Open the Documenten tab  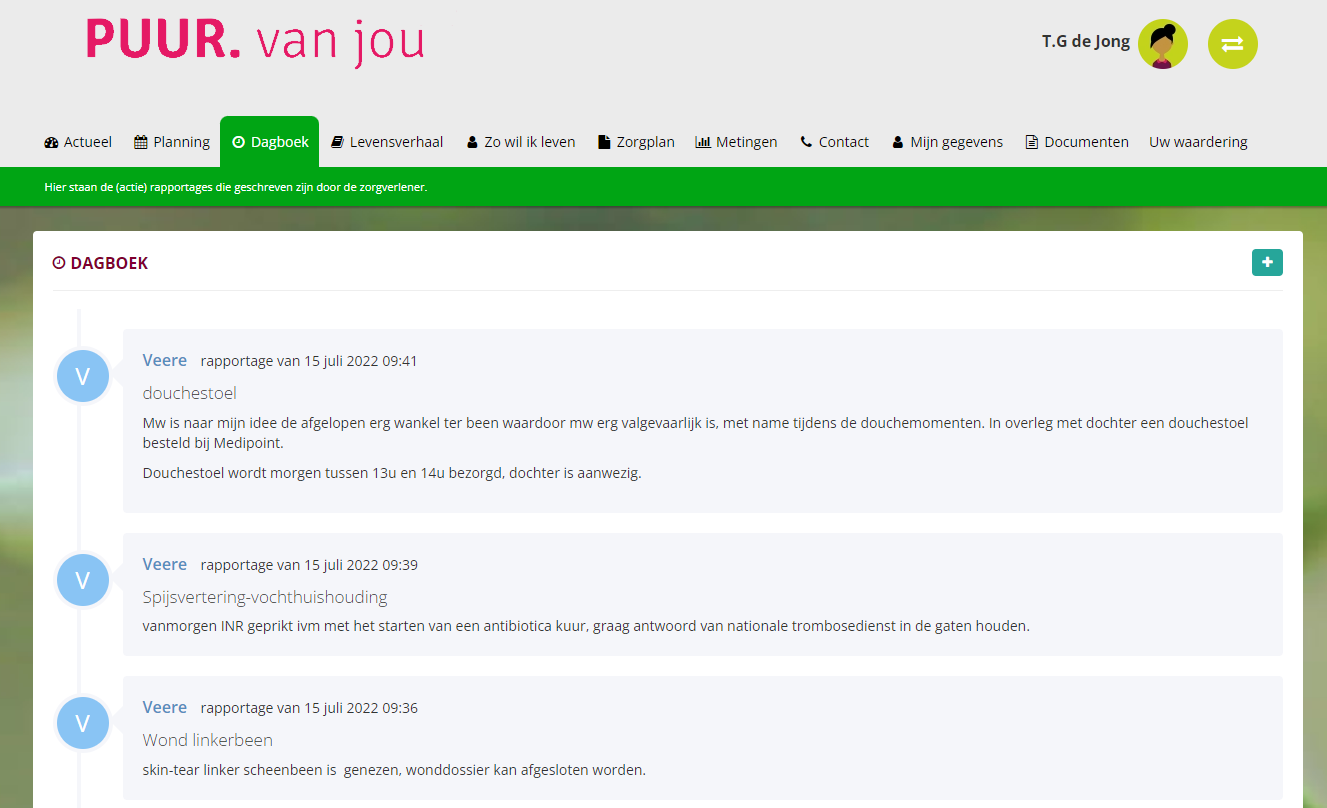1077,142
